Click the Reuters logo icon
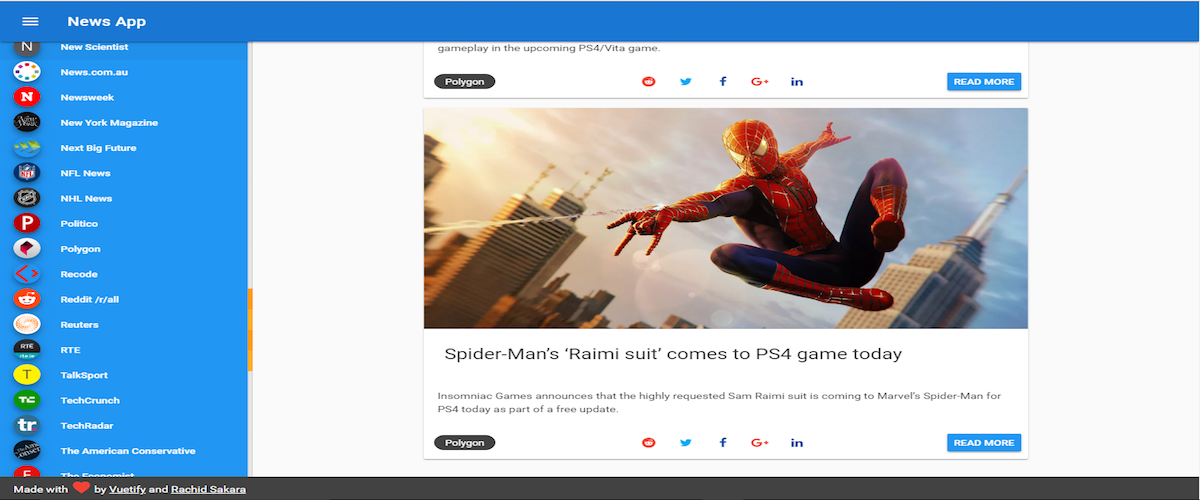 pos(27,324)
